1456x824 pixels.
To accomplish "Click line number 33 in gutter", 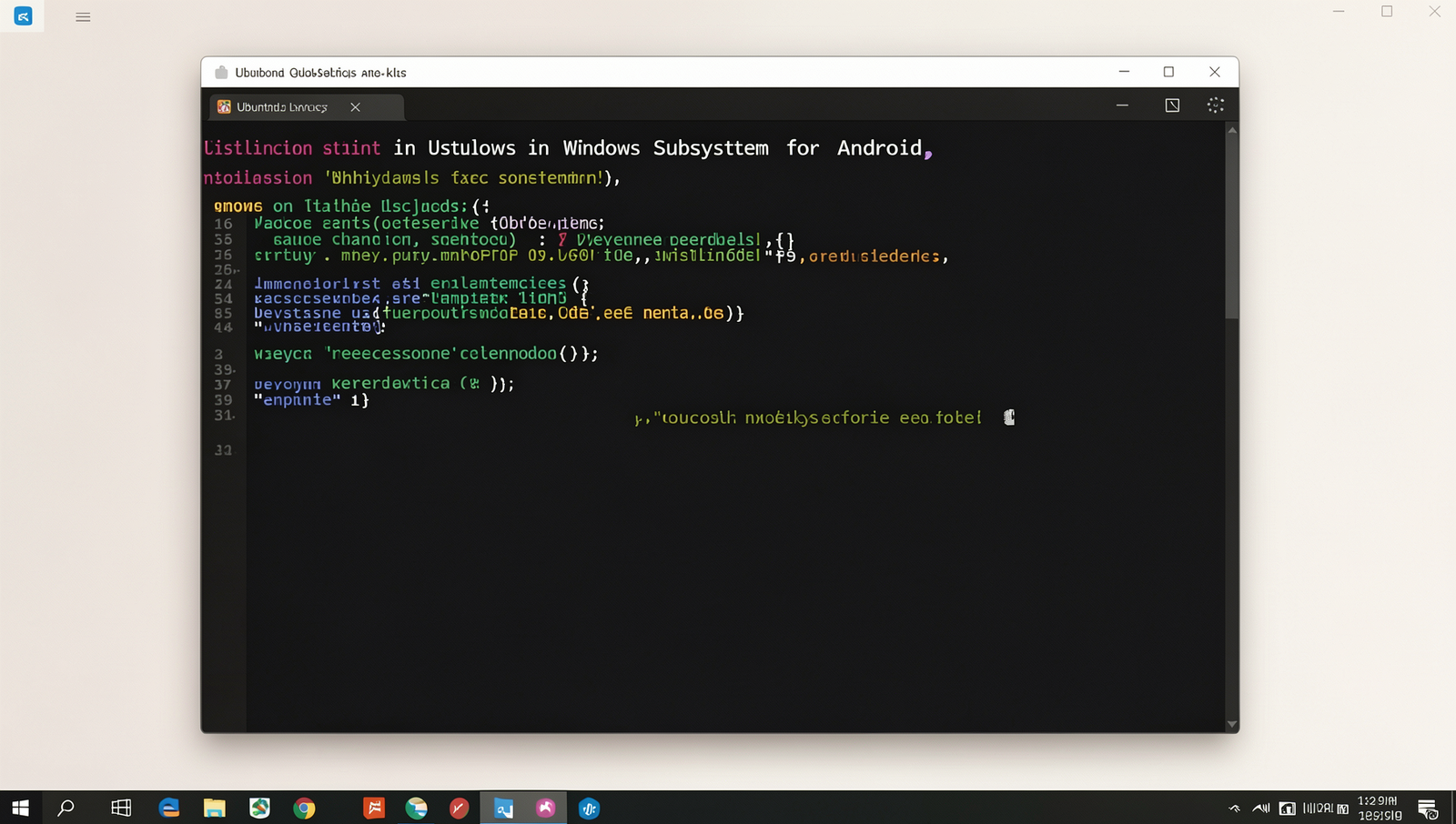I will pyautogui.click(x=223, y=449).
